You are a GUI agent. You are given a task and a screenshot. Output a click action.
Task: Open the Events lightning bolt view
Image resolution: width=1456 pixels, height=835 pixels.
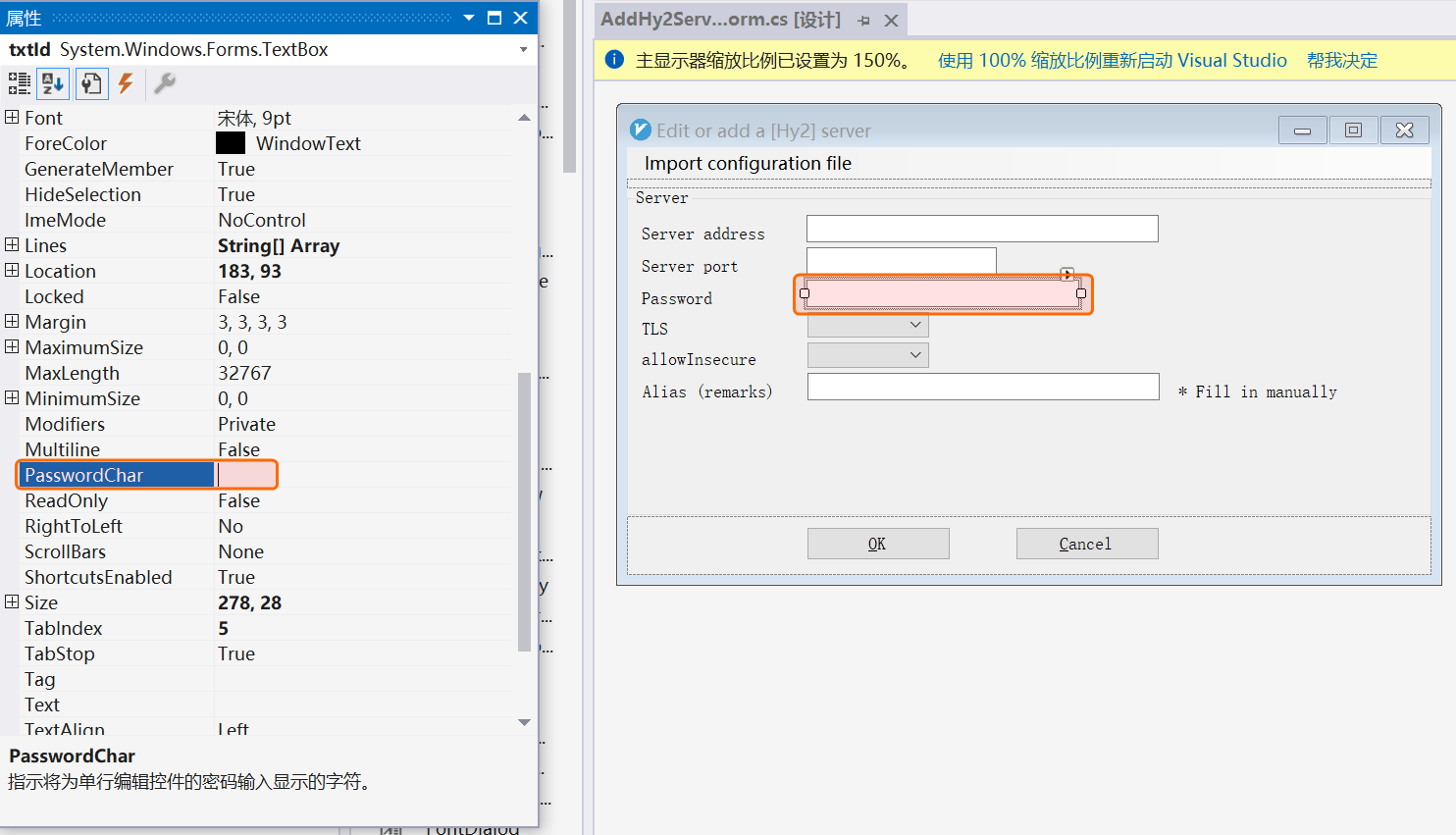(126, 83)
